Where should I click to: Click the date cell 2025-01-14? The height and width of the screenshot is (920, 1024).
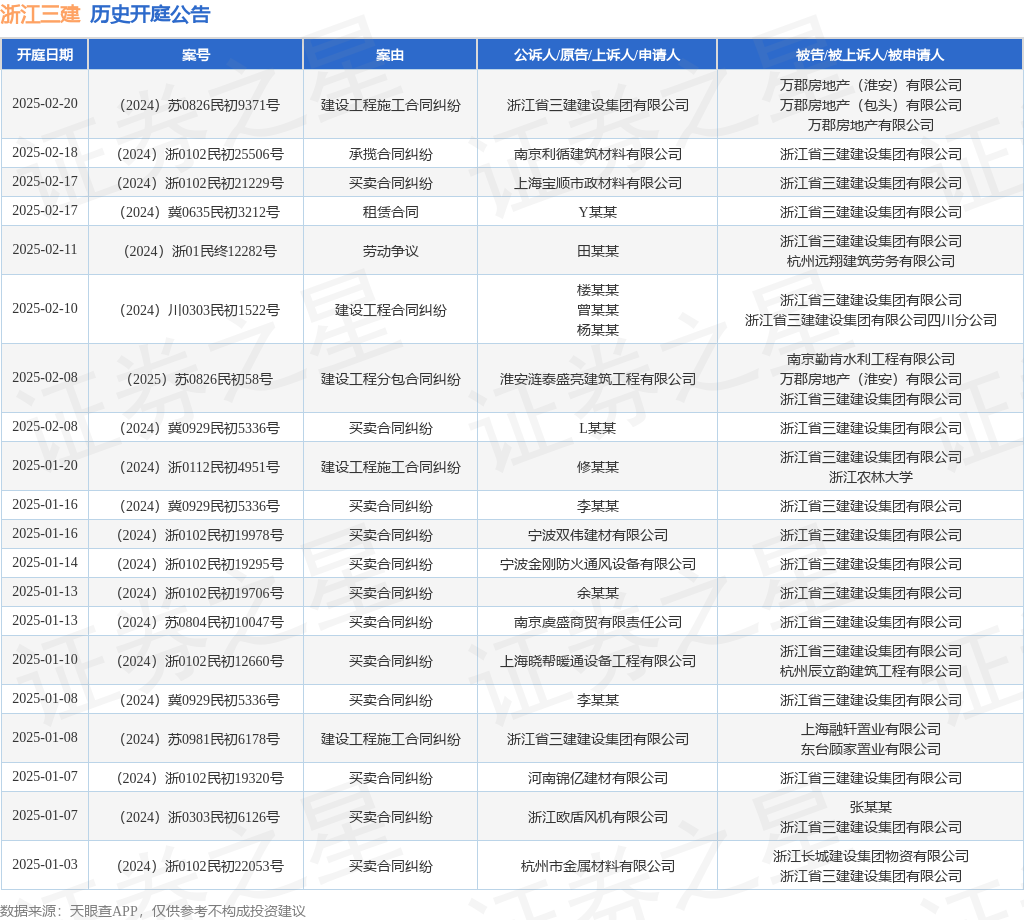[x=44, y=563]
